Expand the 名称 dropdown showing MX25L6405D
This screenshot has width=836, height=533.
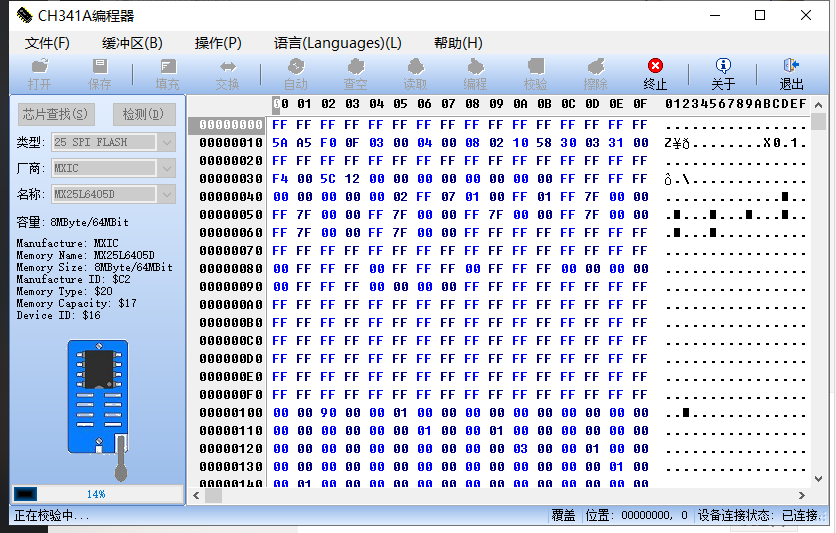tap(167, 194)
